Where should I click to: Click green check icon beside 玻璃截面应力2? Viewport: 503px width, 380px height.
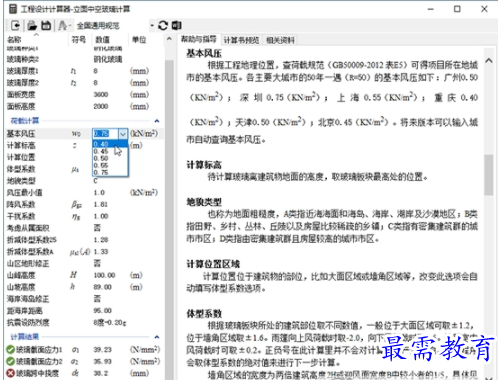(x=10, y=361)
